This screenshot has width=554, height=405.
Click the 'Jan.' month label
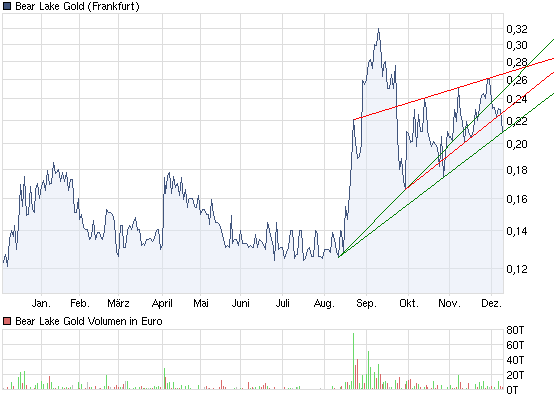(41, 303)
